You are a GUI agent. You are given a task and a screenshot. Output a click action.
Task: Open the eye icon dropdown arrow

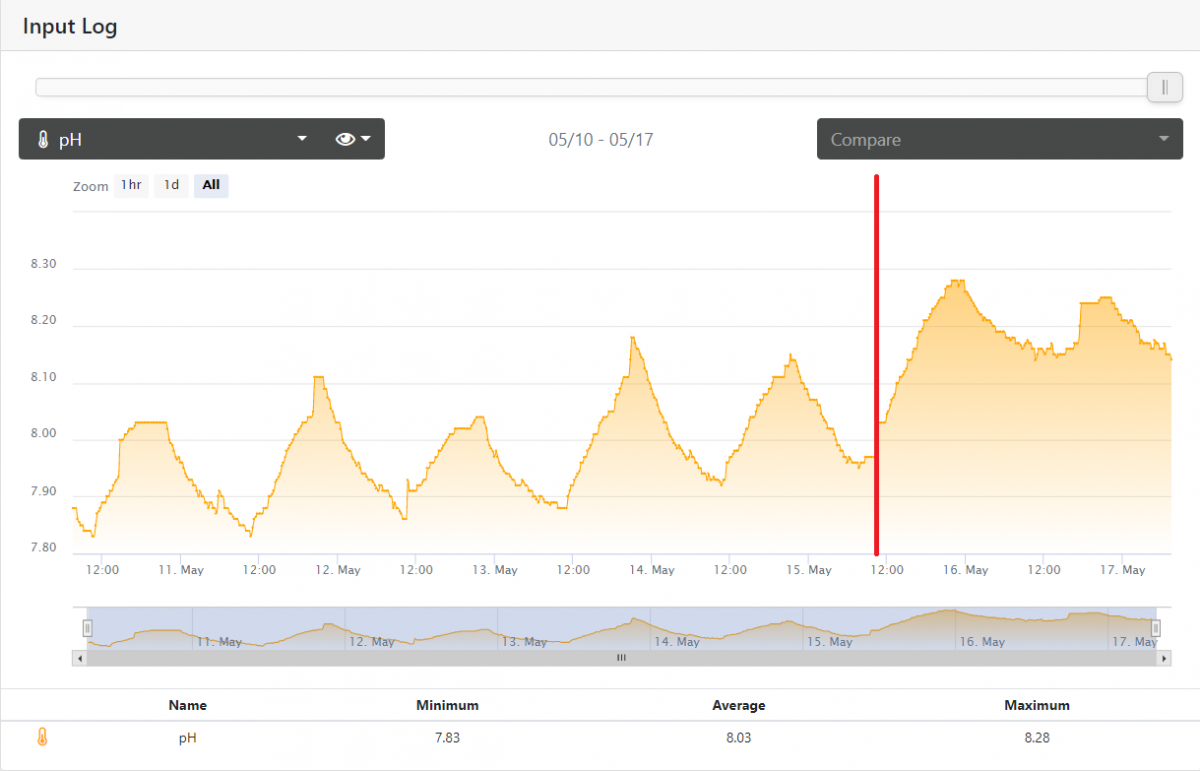366,139
